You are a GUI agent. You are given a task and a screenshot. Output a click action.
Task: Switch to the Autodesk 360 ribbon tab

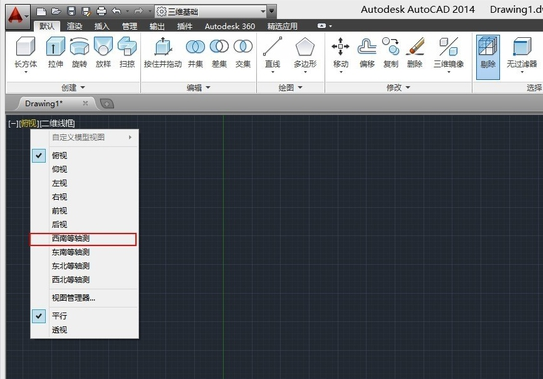coord(230,26)
